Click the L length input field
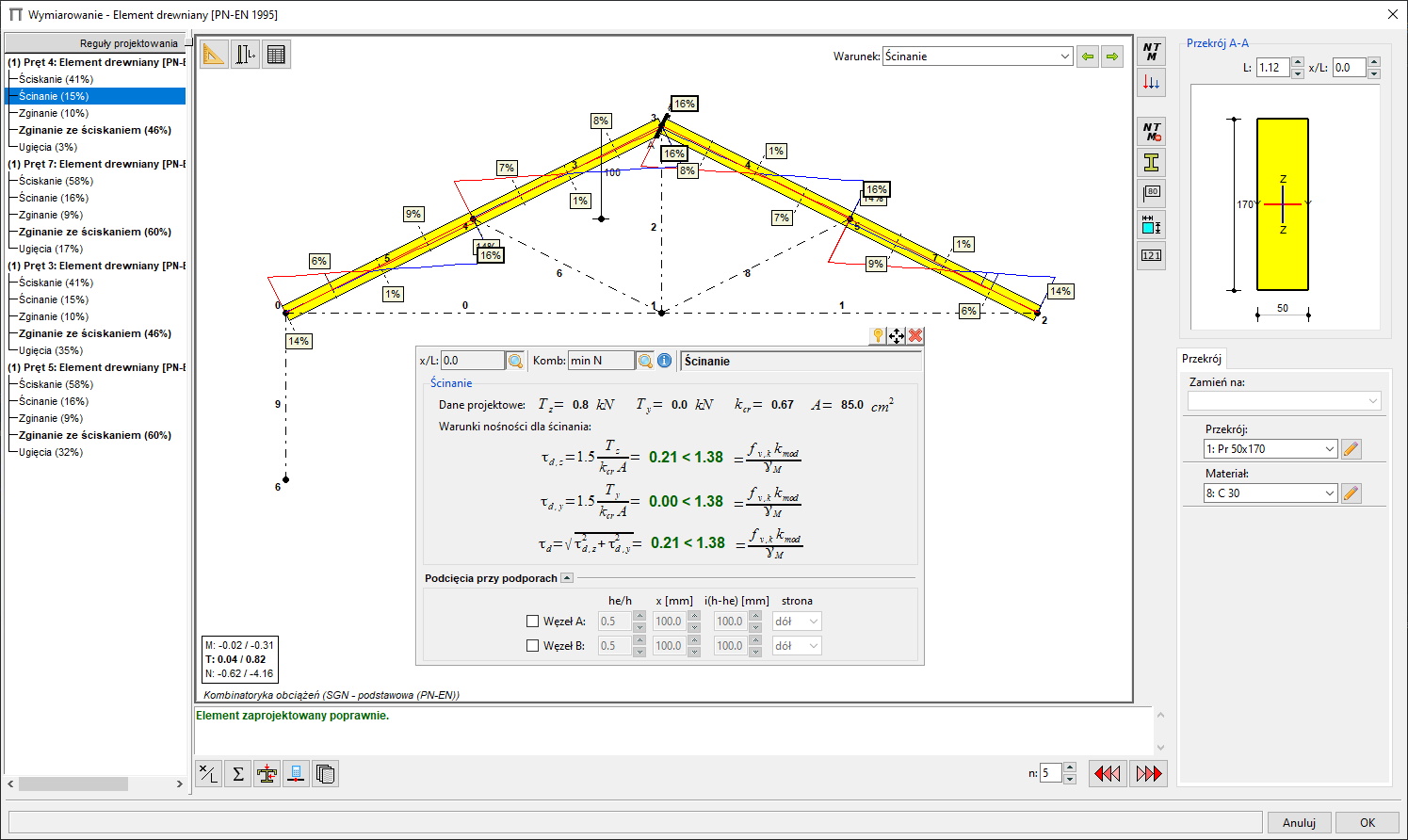Image resolution: width=1408 pixels, height=840 pixels. pyautogui.click(x=1272, y=68)
